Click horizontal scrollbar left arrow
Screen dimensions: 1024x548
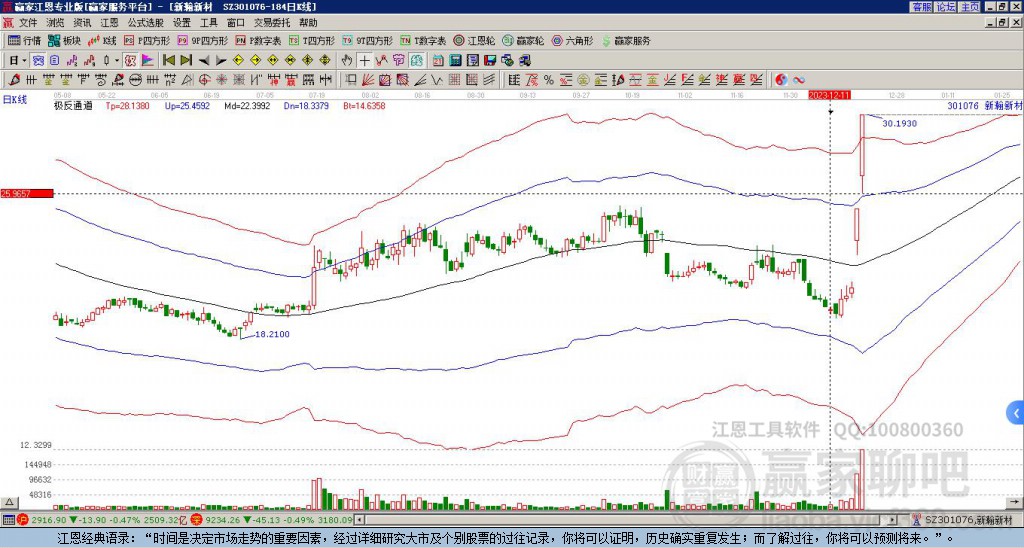[x=359, y=520]
